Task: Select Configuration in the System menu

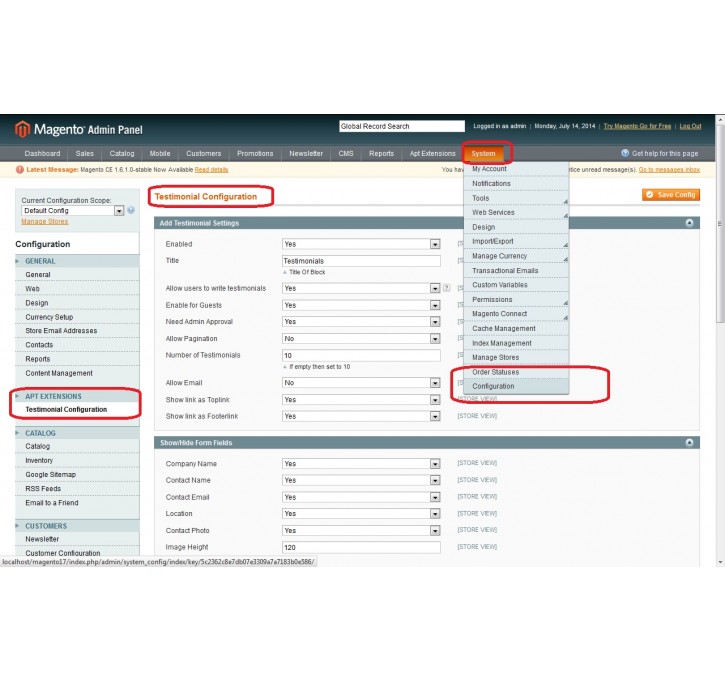Action: (x=516, y=386)
